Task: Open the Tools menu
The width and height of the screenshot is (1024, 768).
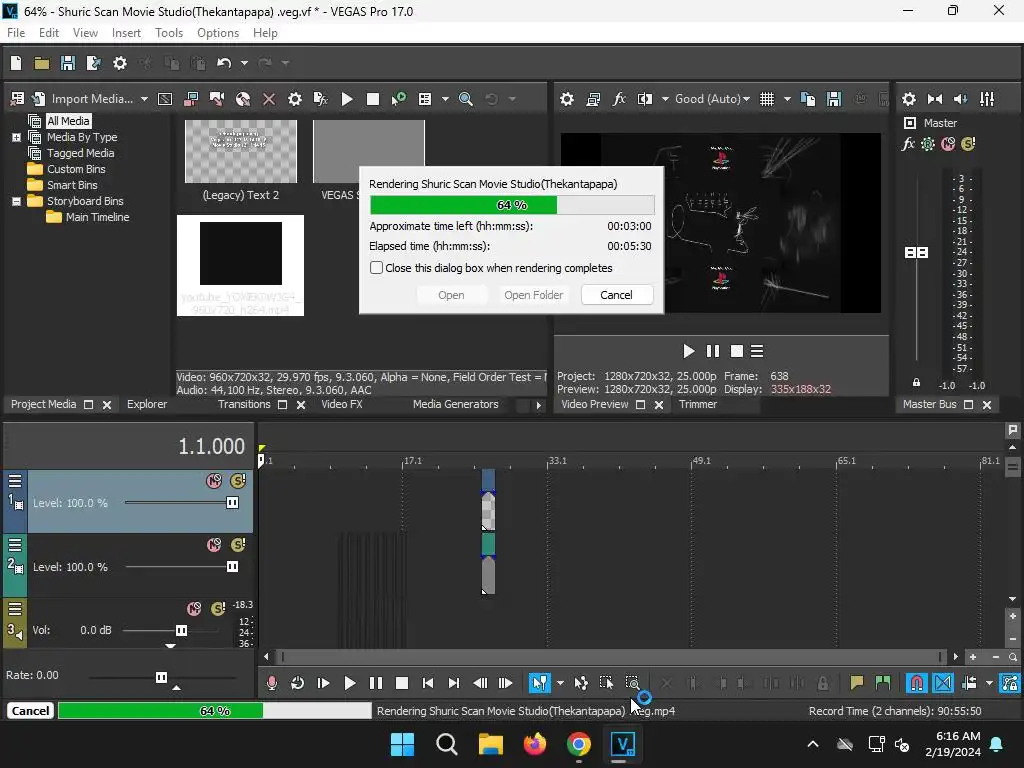Action: coord(168,33)
